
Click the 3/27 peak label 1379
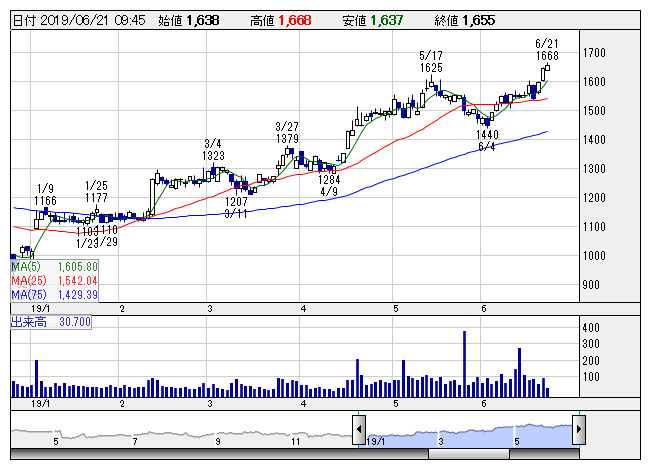287,138
